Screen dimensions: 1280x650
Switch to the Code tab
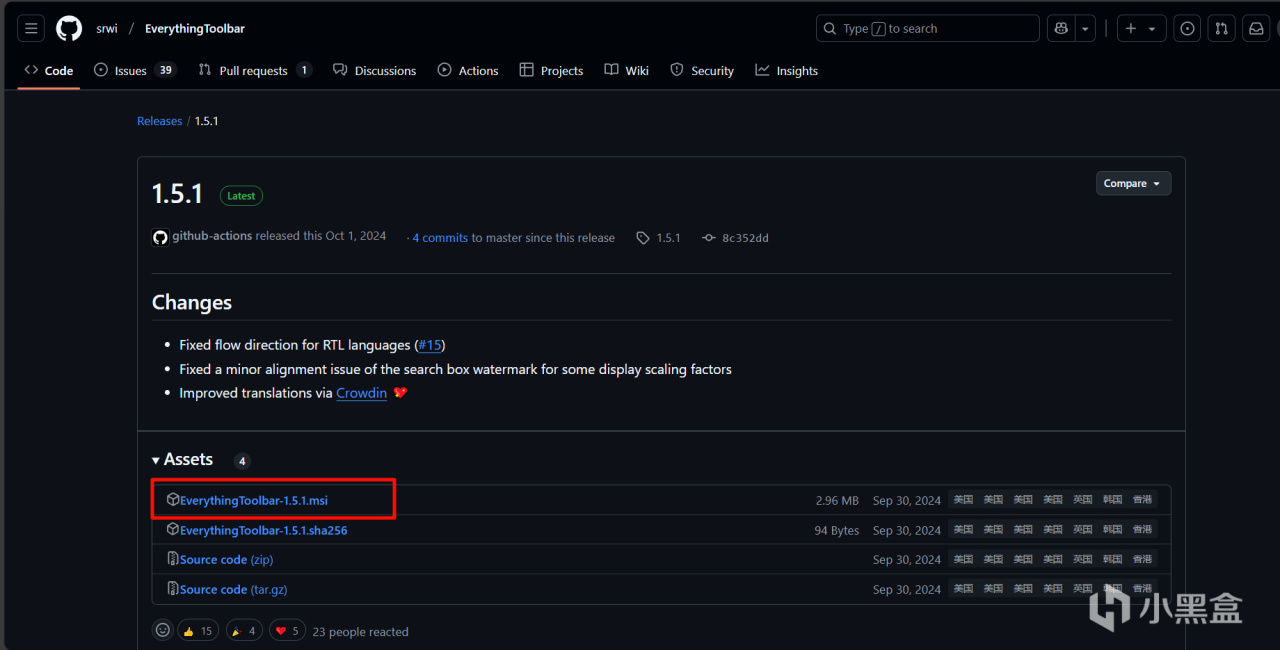49,70
